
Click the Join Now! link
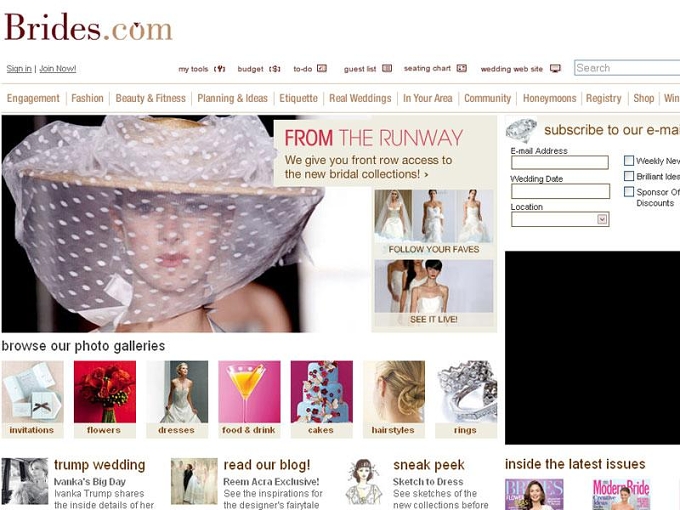pyautogui.click(x=58, y=69)
